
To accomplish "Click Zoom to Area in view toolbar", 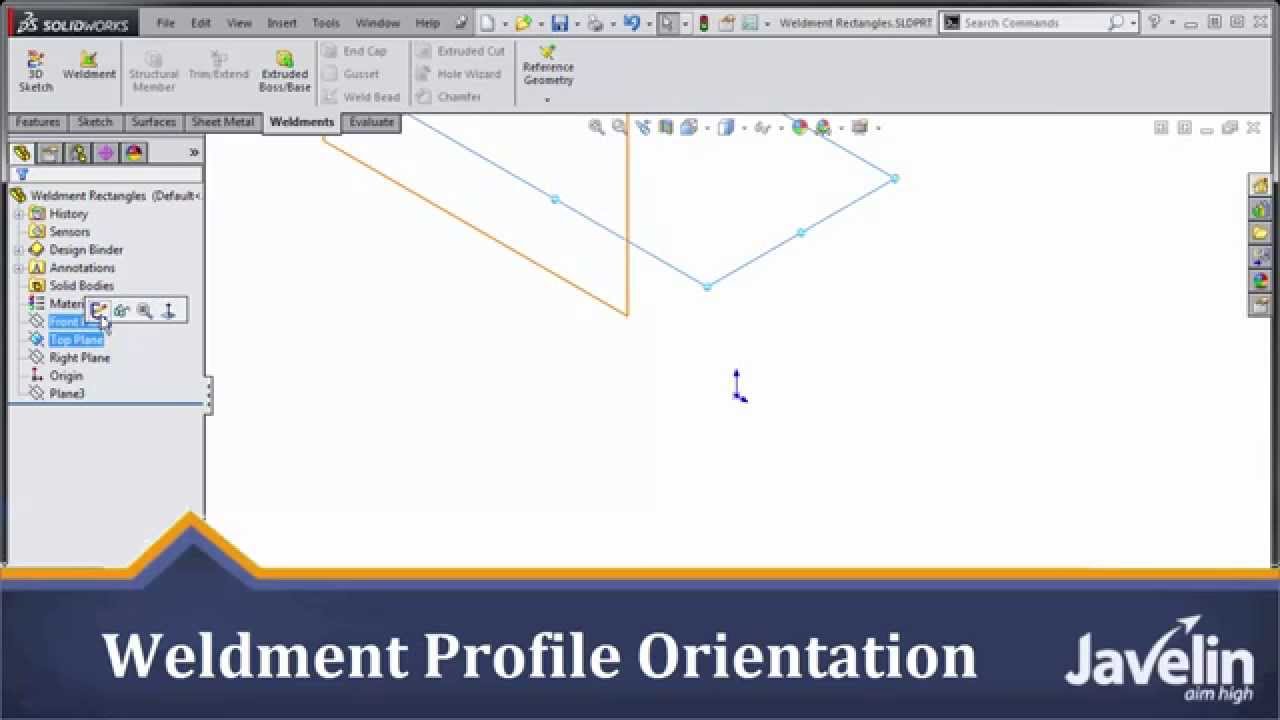I will (x=619, y=127).
